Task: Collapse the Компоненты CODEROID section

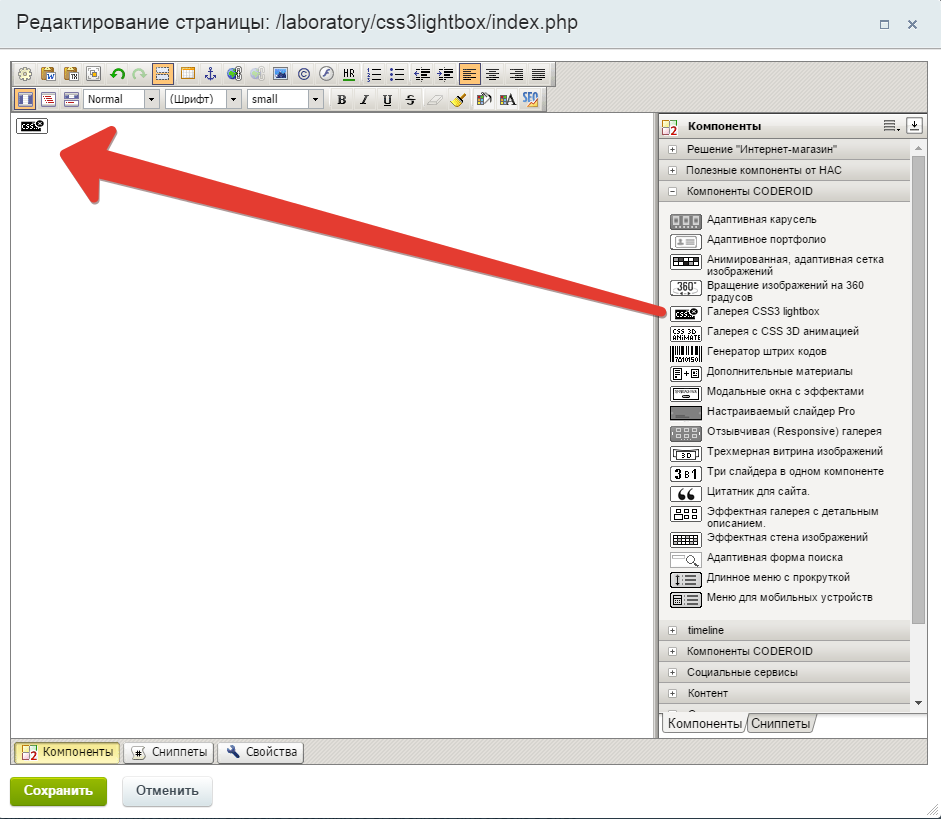Action: coord(673,191)
